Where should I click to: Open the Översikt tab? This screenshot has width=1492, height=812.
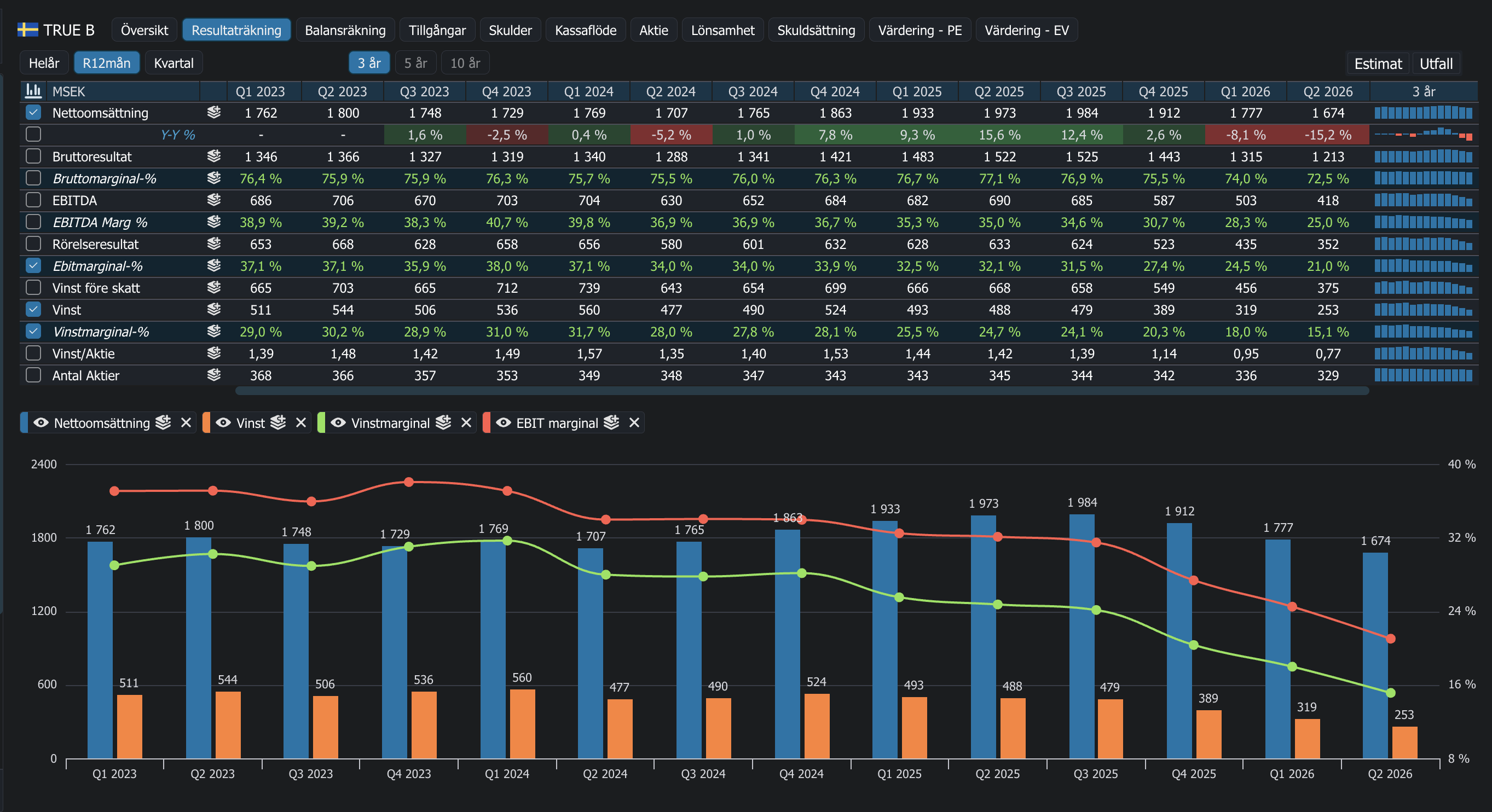(144, 30)
